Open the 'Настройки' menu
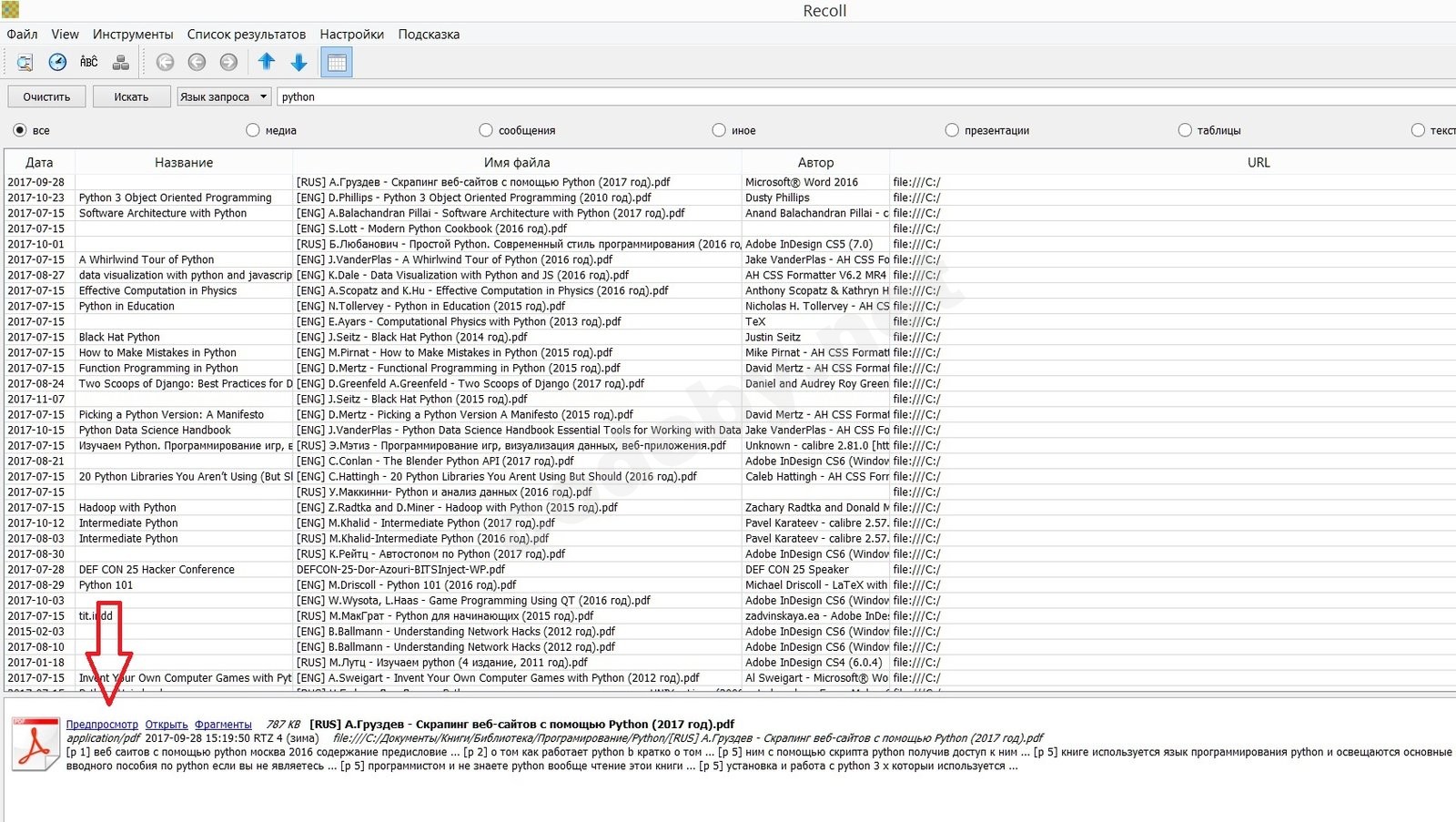 coord(351,35)
